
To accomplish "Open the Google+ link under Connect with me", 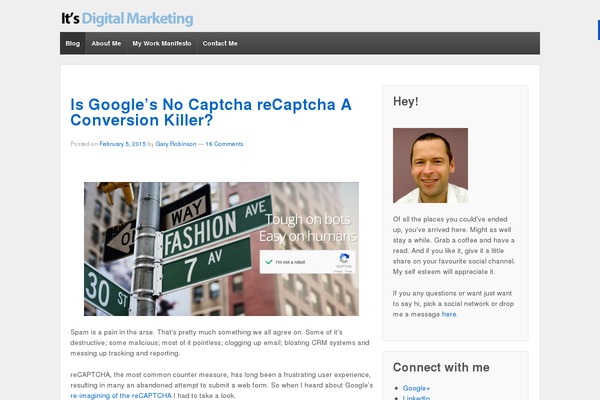I will 416,388.
